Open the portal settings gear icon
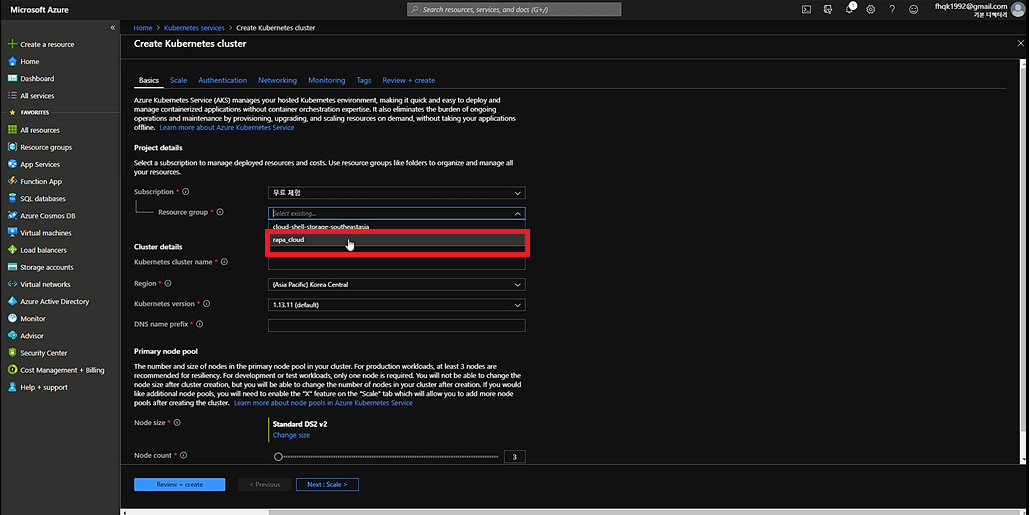1030x515 pixels. point(870,9)
